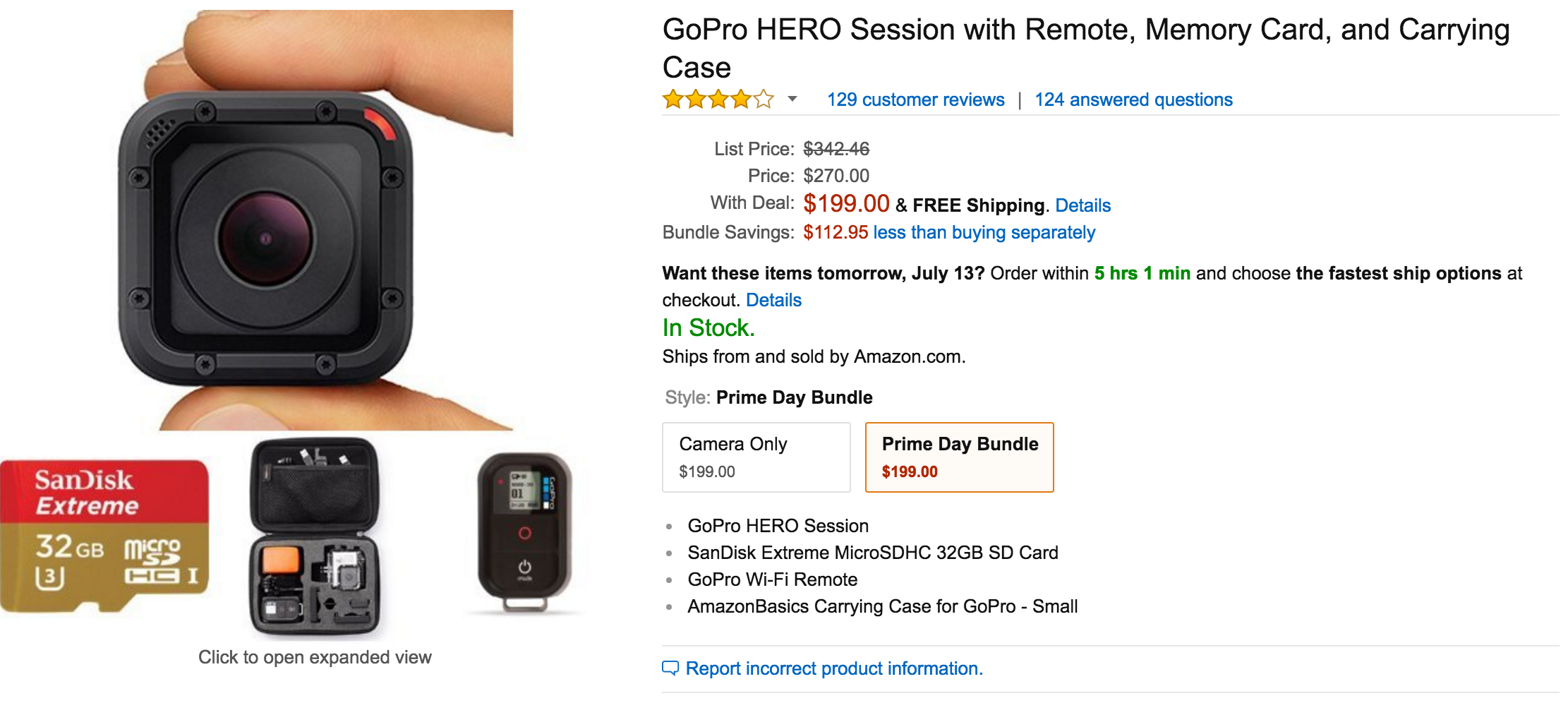Image resolution: width=1568 pixels, height=703 pixels.
Task: Select the Camera Only style option
Action: pos(756,457)
